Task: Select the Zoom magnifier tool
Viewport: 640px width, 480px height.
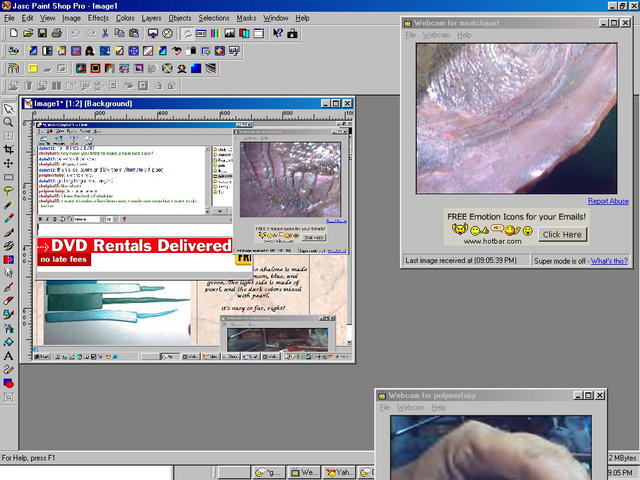Action: click(x=9, y=122)
